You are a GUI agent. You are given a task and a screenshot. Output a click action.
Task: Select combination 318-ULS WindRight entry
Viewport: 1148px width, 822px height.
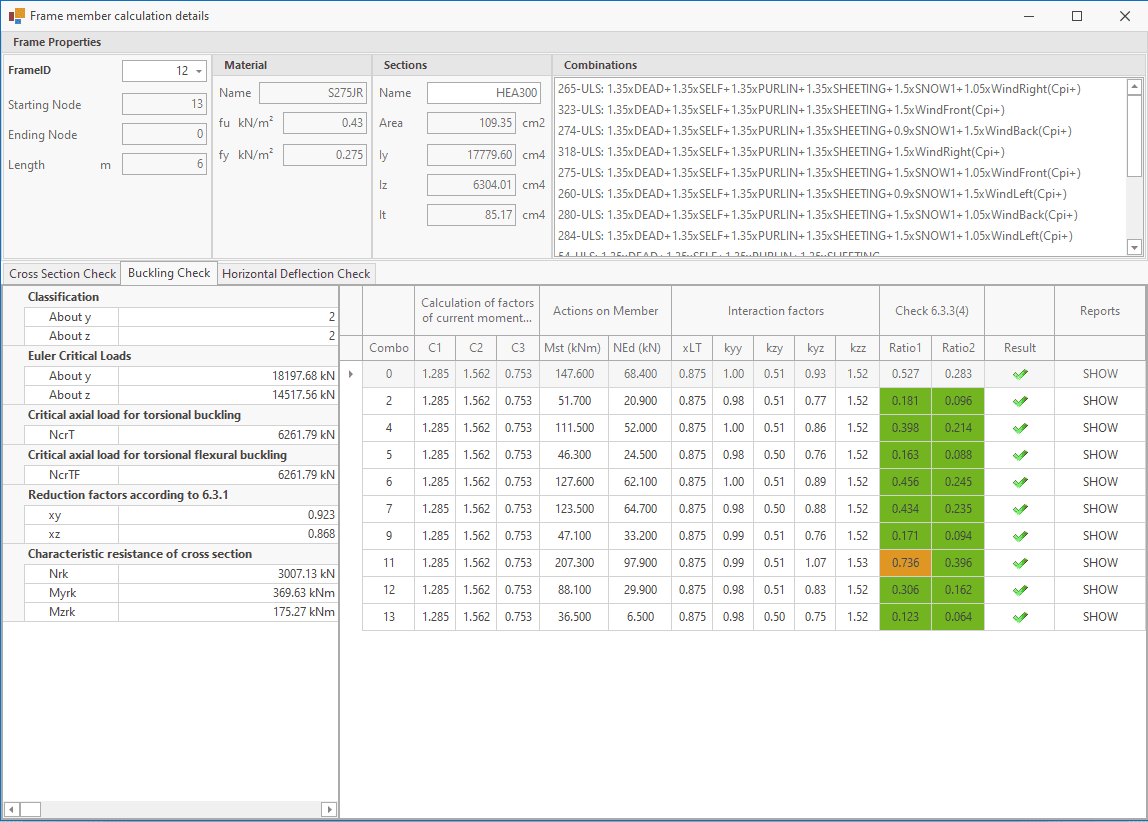point(780,152)
